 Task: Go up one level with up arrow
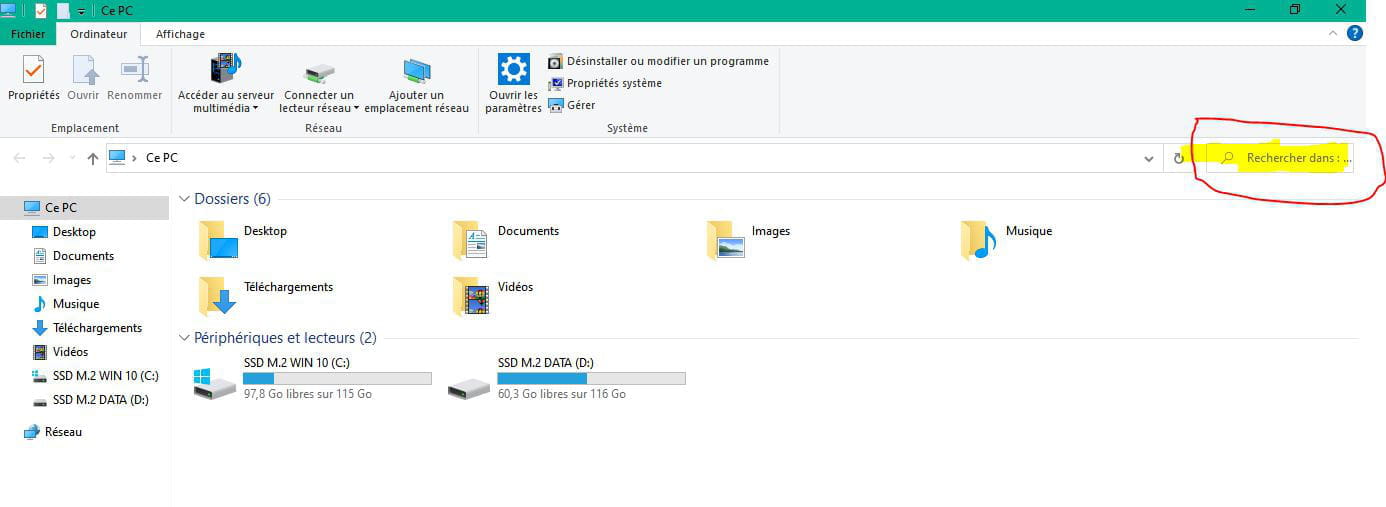93,158
